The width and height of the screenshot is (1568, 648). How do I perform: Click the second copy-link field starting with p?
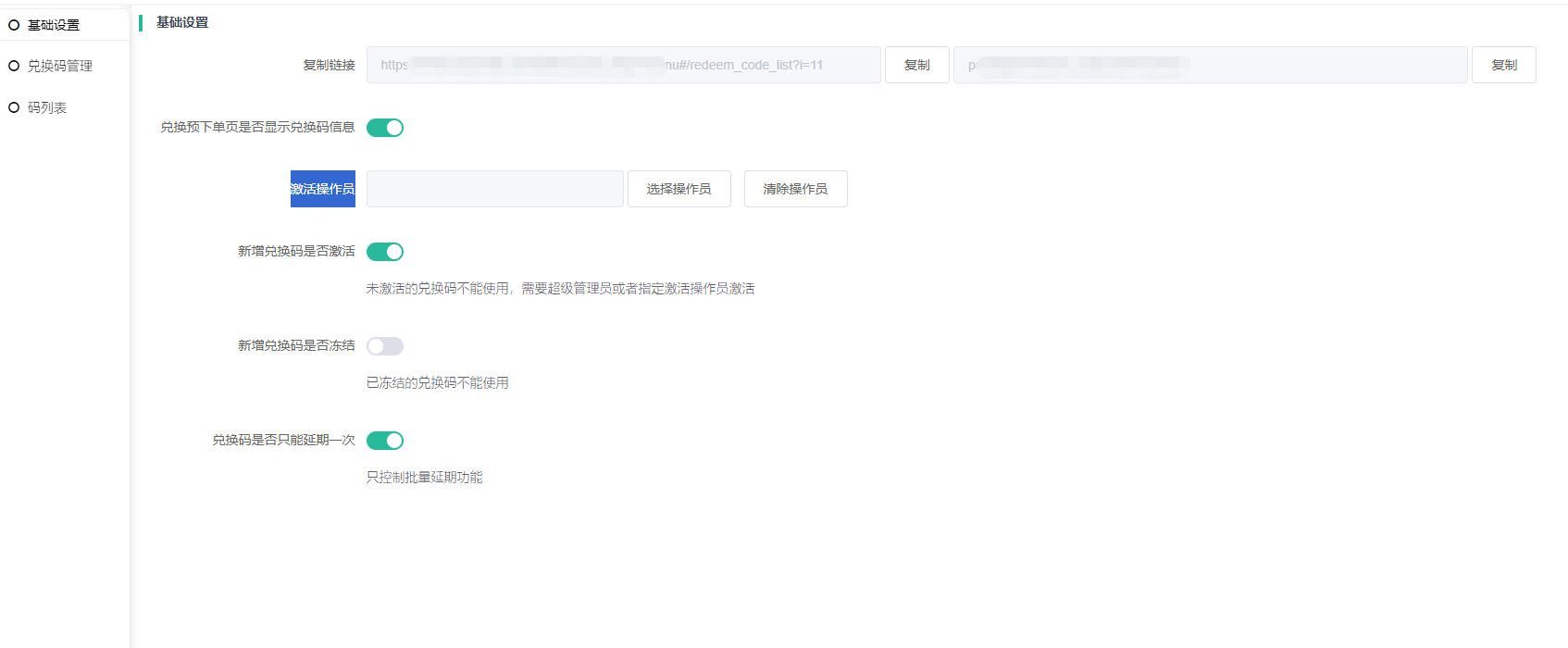point(1210,65)
